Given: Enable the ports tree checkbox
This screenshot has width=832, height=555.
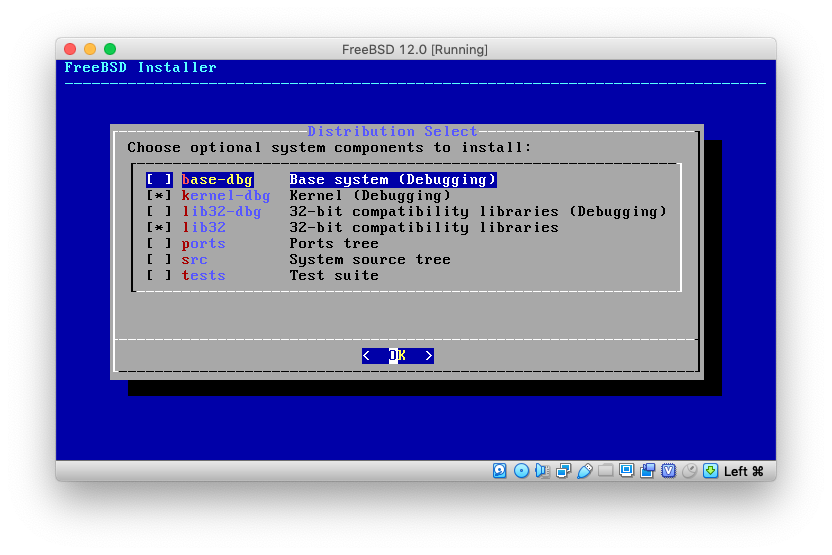Looking at the screenshot, I should click(x=159, y=244).
